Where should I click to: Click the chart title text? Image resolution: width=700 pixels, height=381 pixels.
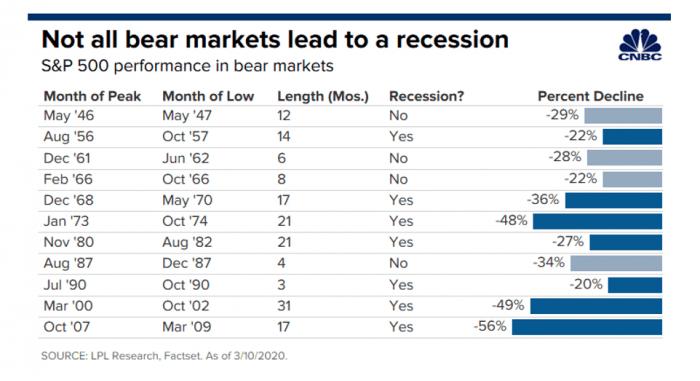275,40
